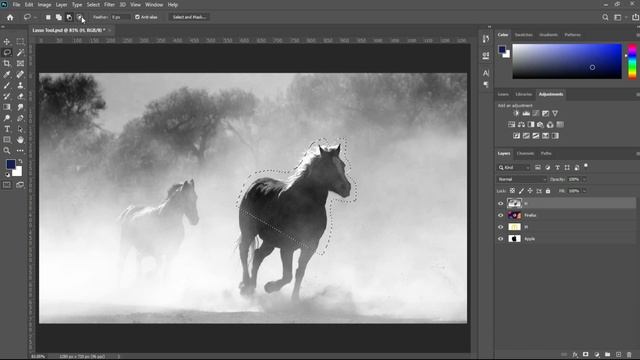The image size is (640, 360).
Task: Select the Frame tool
Action: (20, 63)
